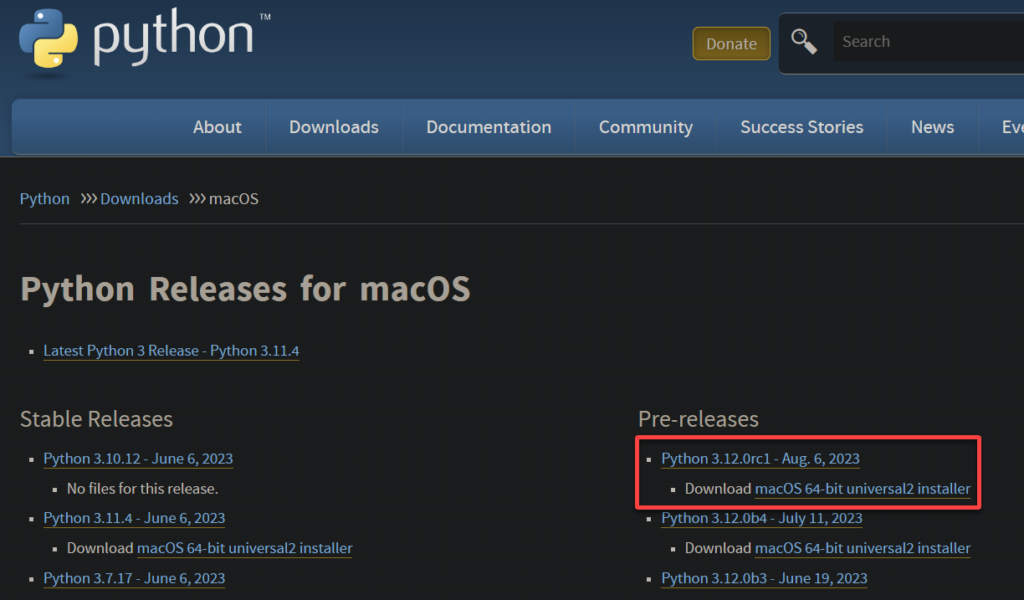The width and height of the screenshot is (1024, 600).
Task: Open the Python 3.11.4 release page
Action: 133,518
